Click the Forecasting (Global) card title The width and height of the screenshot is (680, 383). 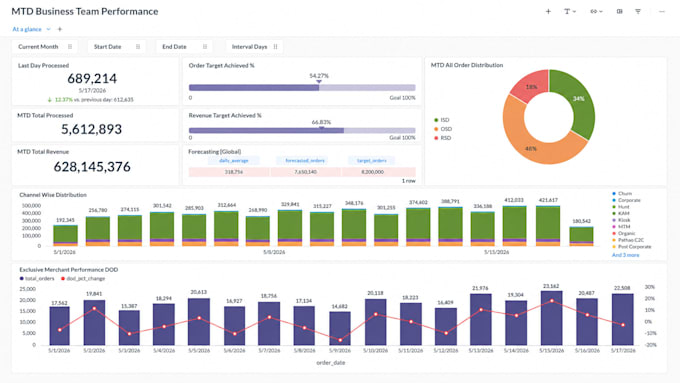tap(215, 151)
